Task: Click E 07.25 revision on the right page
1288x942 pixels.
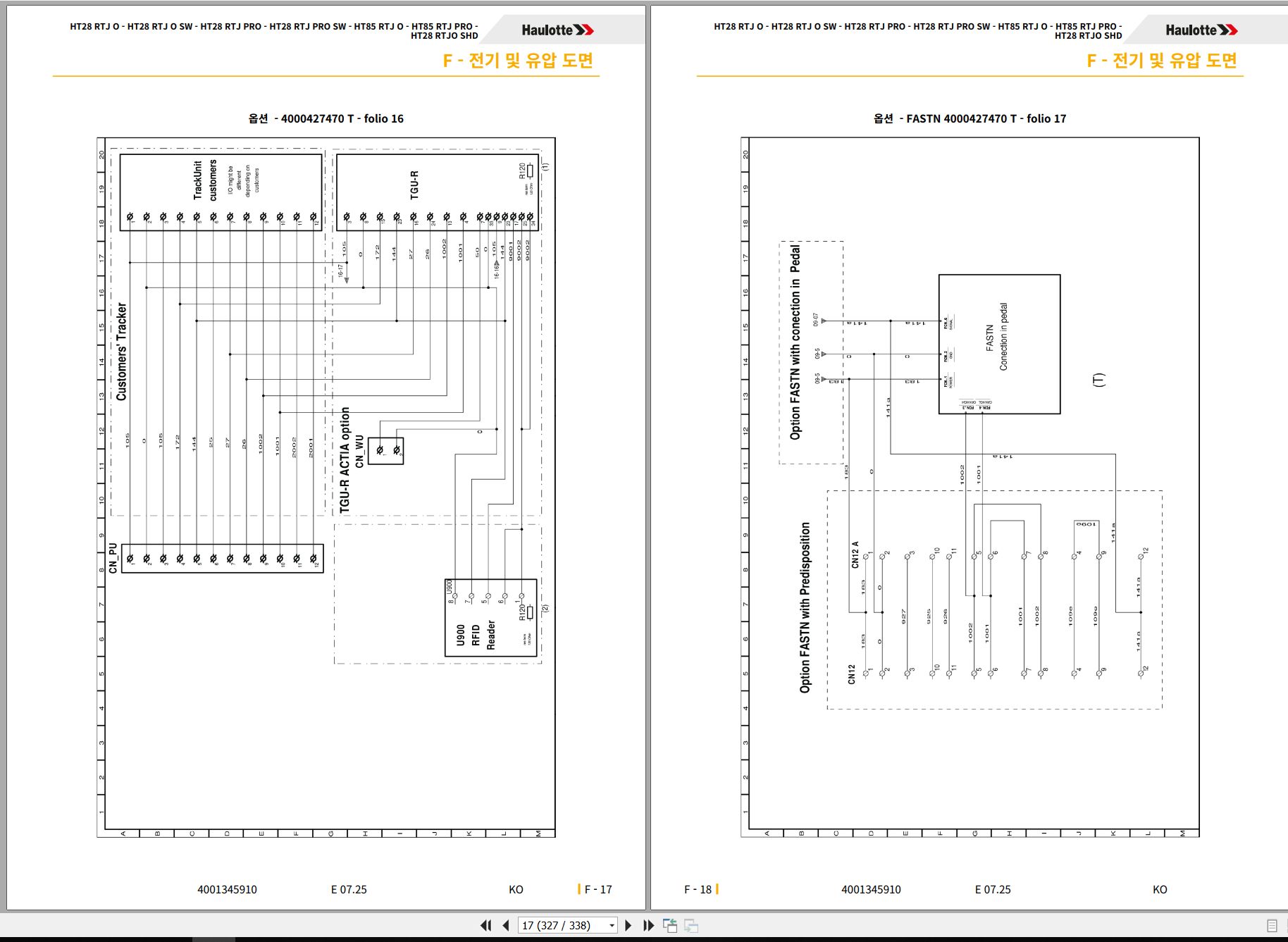Action: click(x=993, y=889)
